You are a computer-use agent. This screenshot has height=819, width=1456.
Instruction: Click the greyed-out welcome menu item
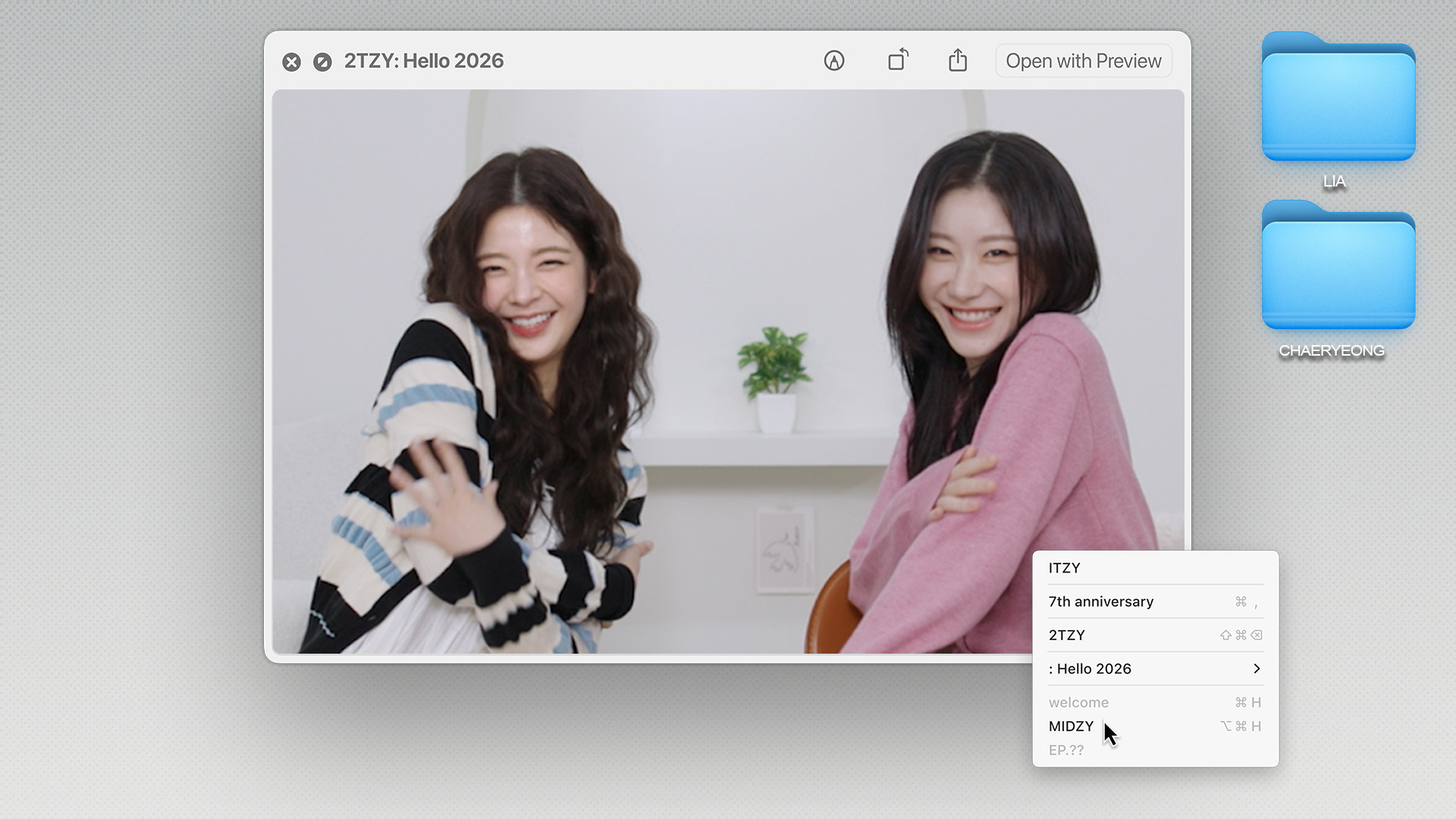(1078, 702)
